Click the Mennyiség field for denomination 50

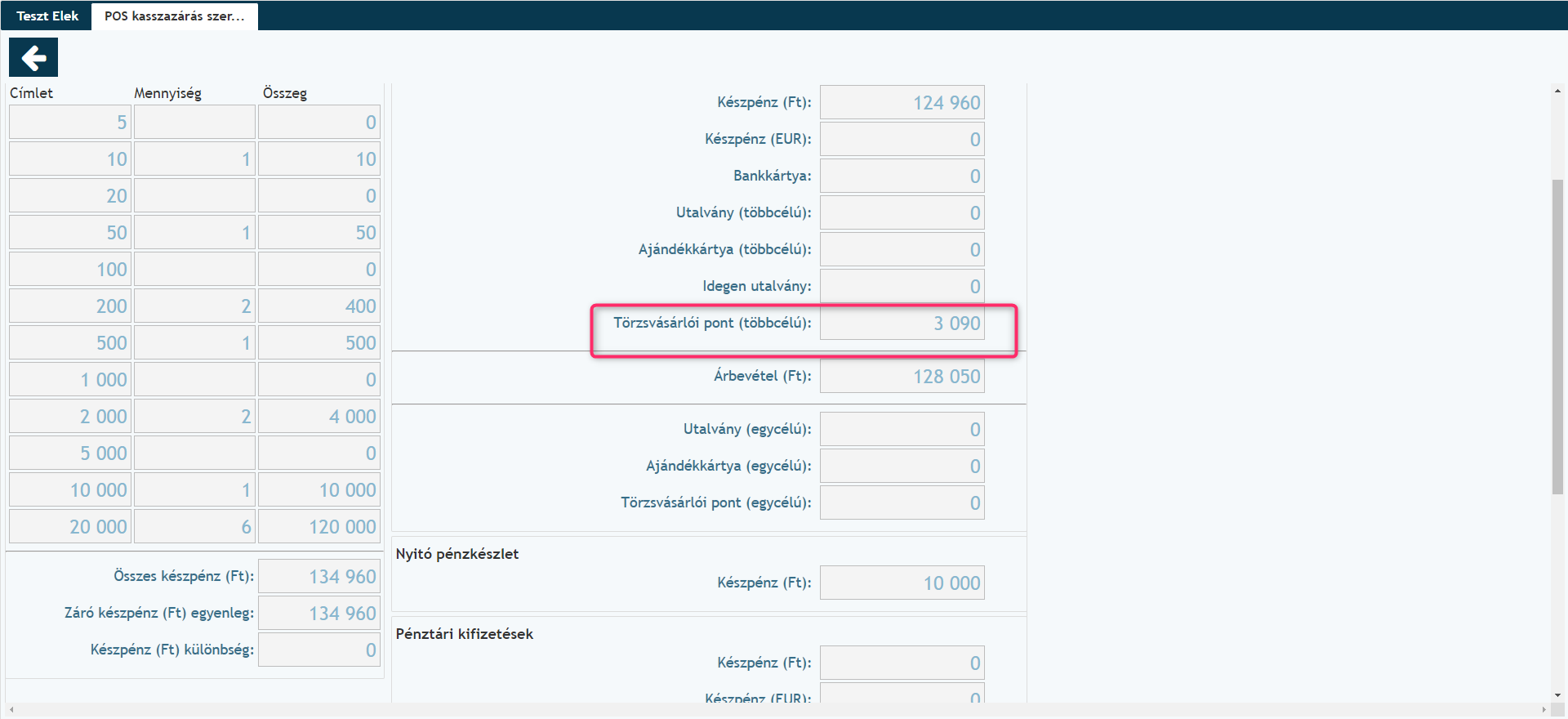coord(194,233)
